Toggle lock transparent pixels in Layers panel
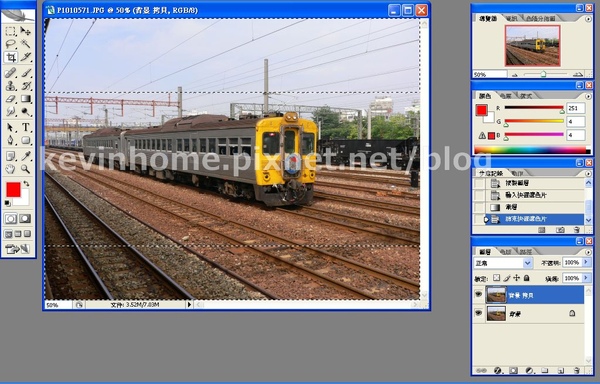This screenshot has height=384, width=600. 496,278
